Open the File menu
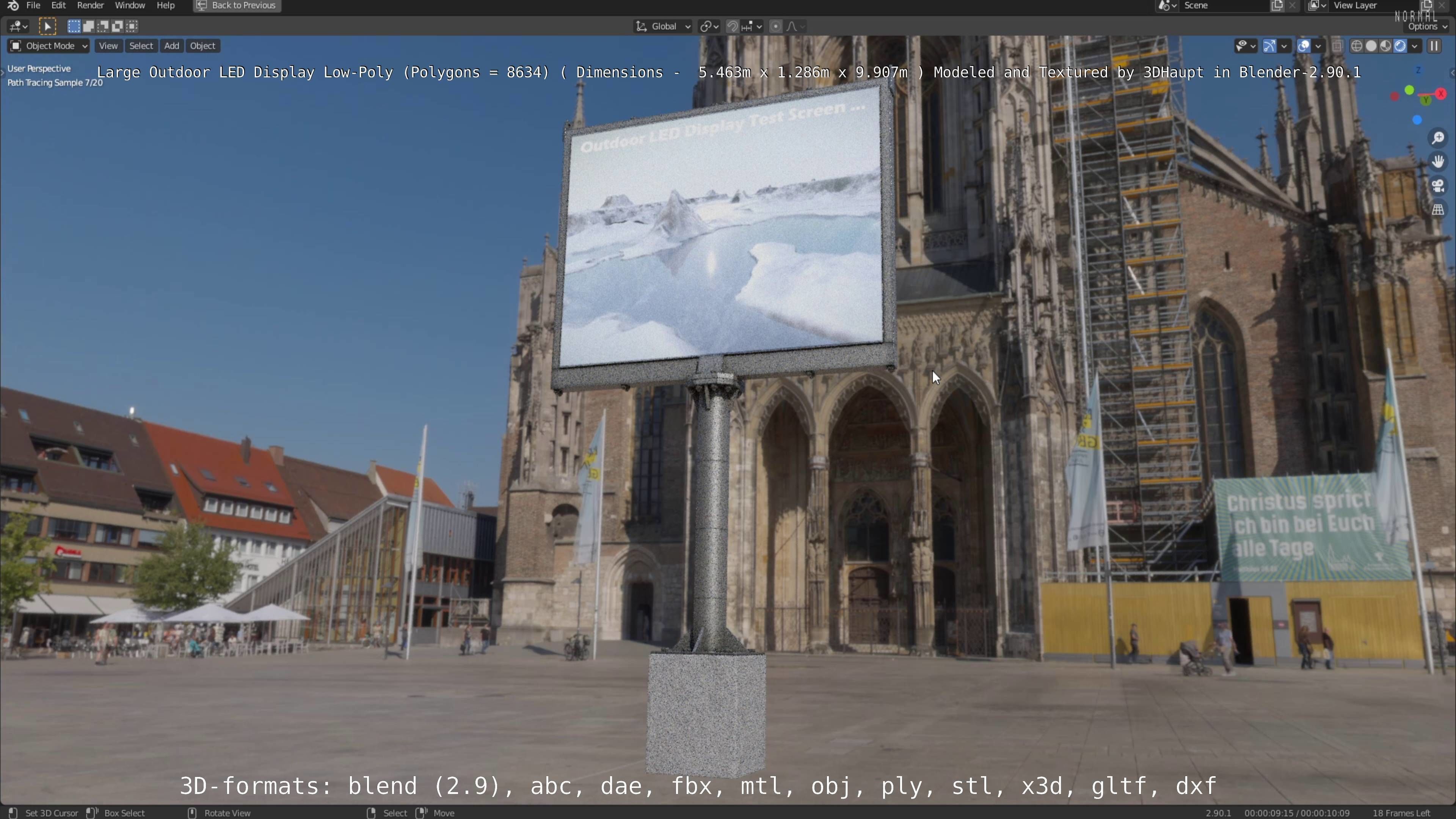 pyautogui.click(x=33, y=6)
